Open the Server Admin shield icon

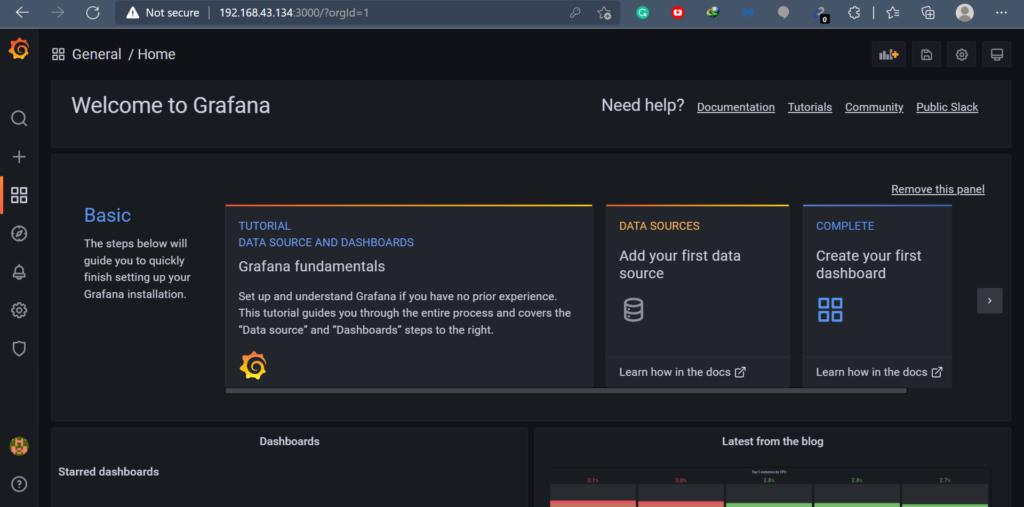[19, 349]
